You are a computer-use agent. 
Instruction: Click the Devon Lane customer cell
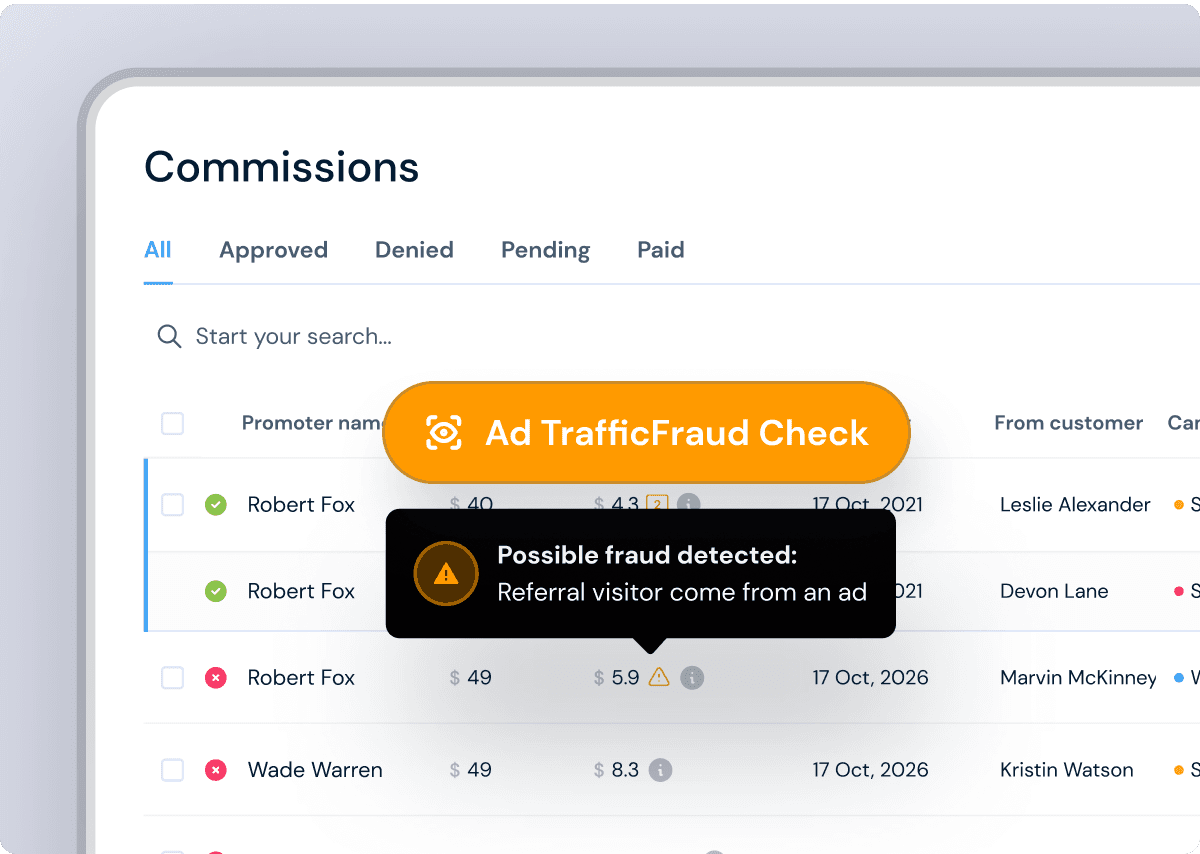(1054, 592)
